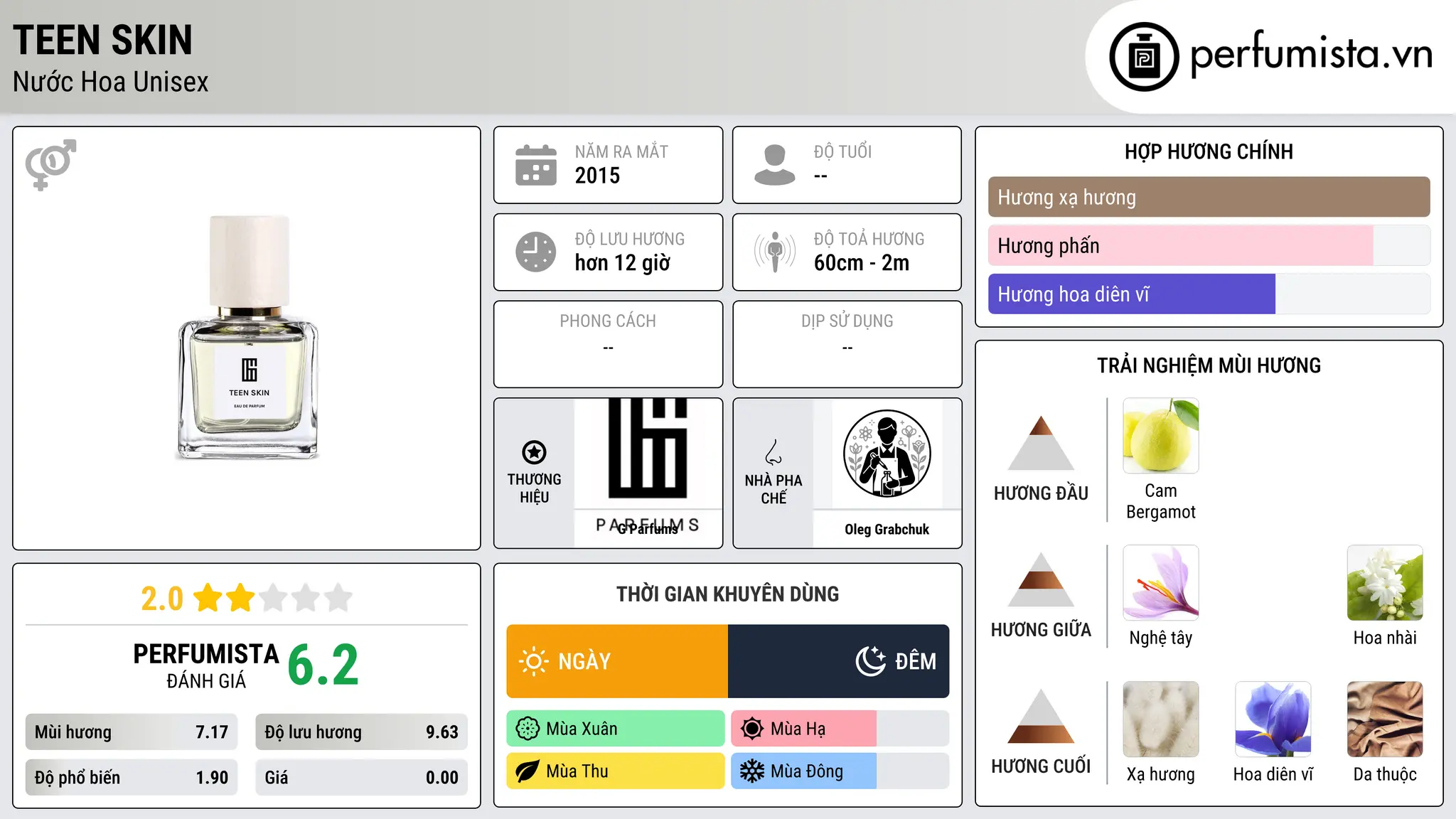Click the Dịp sử dụng label
Viewport: 1456px width, 819px height.
(x=847, y=321)
